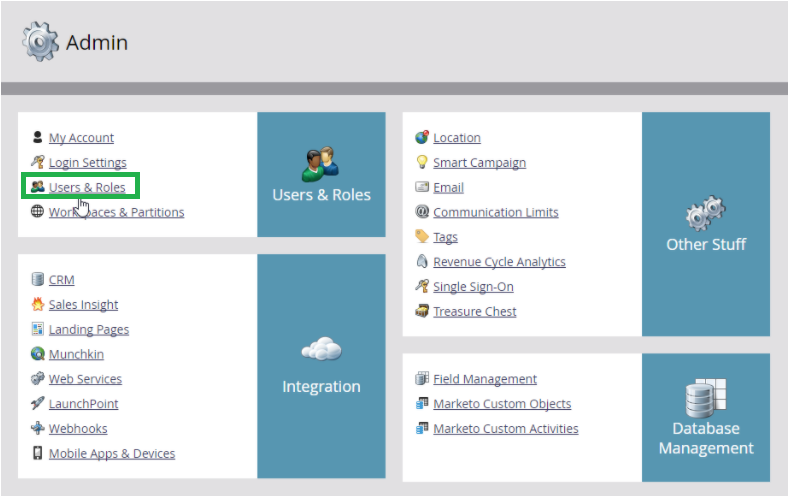This screenshot has width=788, height=496.
Task: Click the Marketo Custom Objects icon
Action: coord(422,403)
